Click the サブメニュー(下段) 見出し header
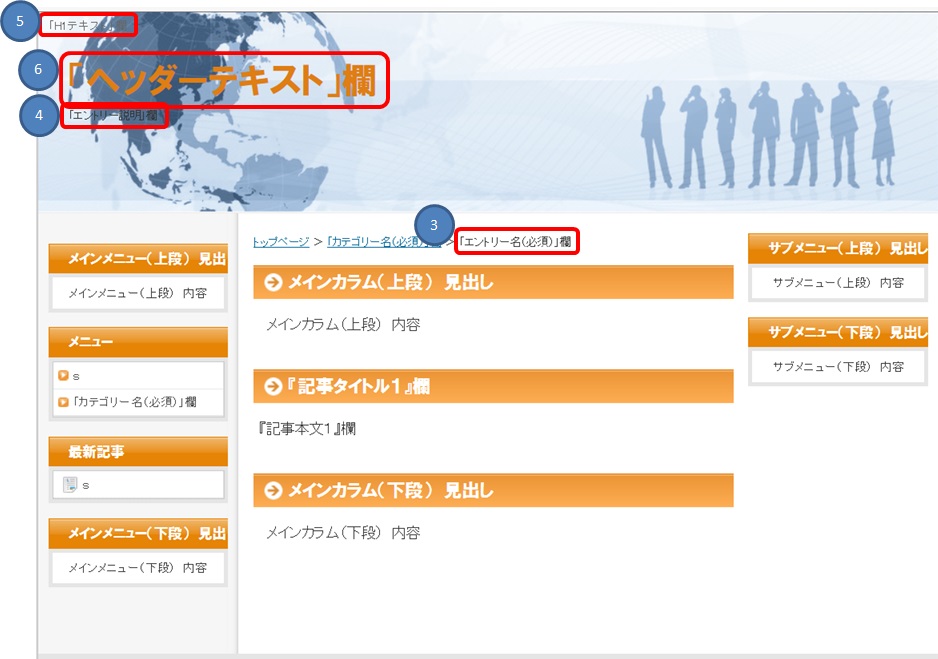Screen dimensions: 938x659 tap(838, 332)
